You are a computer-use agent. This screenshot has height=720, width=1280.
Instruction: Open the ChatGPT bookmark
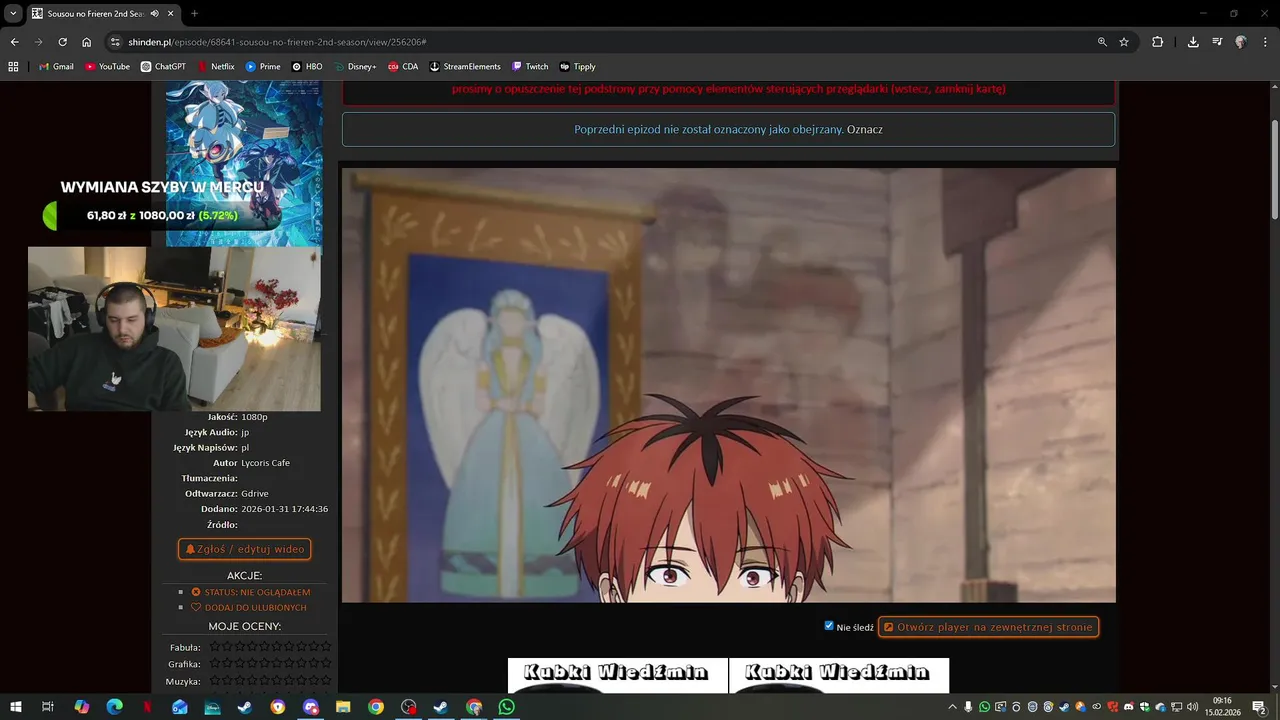(x=163, y=66)
